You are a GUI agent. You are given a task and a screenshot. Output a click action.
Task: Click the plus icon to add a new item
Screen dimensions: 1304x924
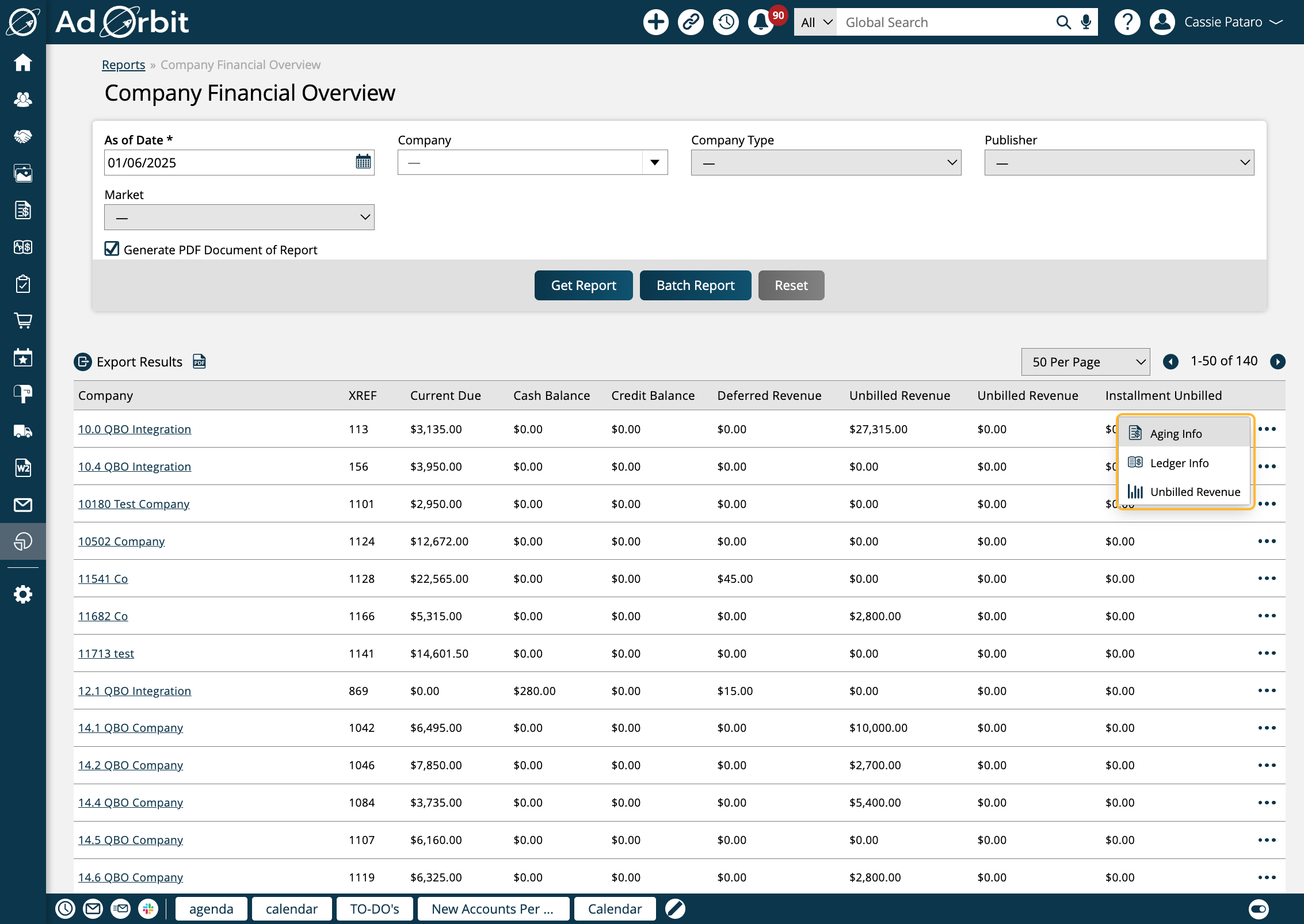[655, 22]
